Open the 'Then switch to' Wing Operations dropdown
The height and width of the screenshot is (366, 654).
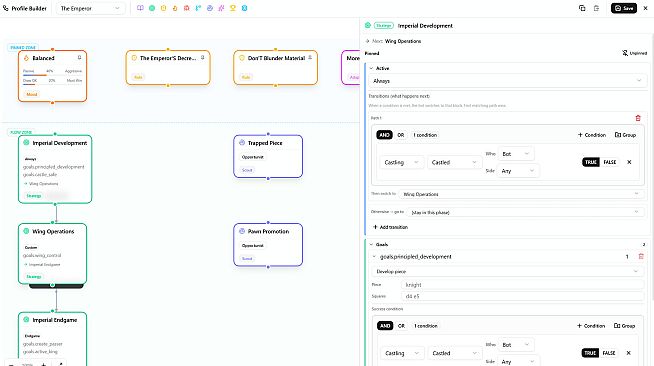pyautogui.click(x=520, y=194)
